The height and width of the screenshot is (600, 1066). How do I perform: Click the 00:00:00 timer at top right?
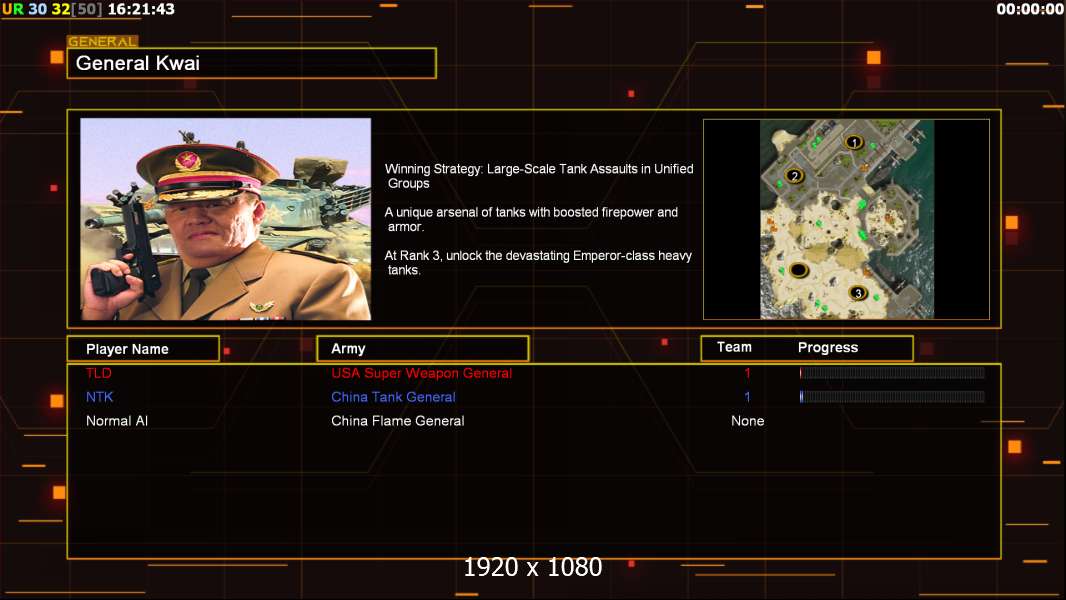pos(1030,9)
